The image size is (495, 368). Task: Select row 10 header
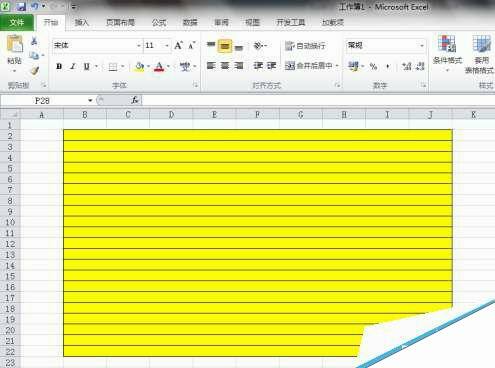pos(10,222)
